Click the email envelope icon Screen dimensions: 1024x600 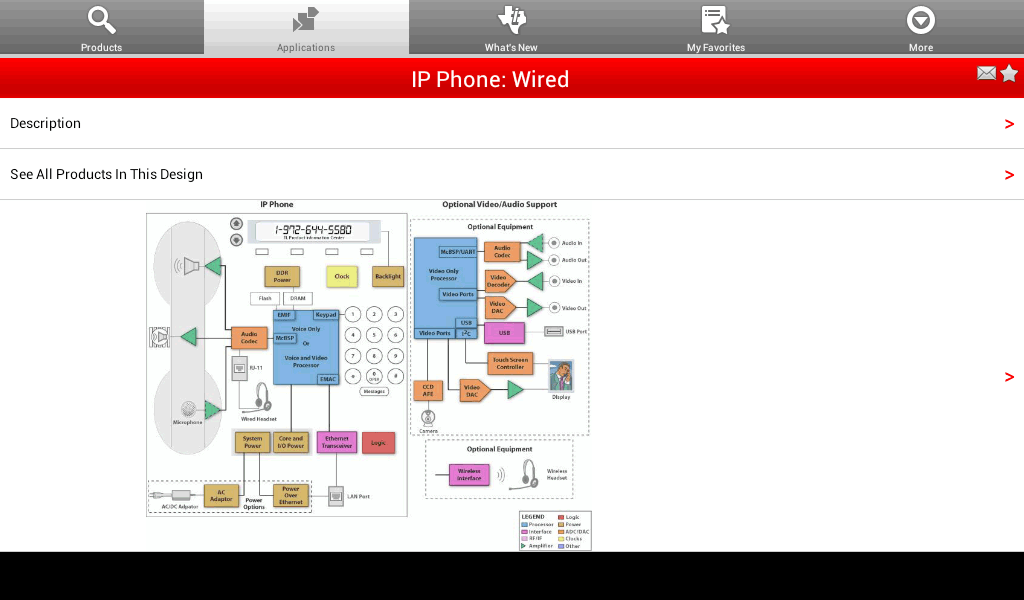[986, 73]
